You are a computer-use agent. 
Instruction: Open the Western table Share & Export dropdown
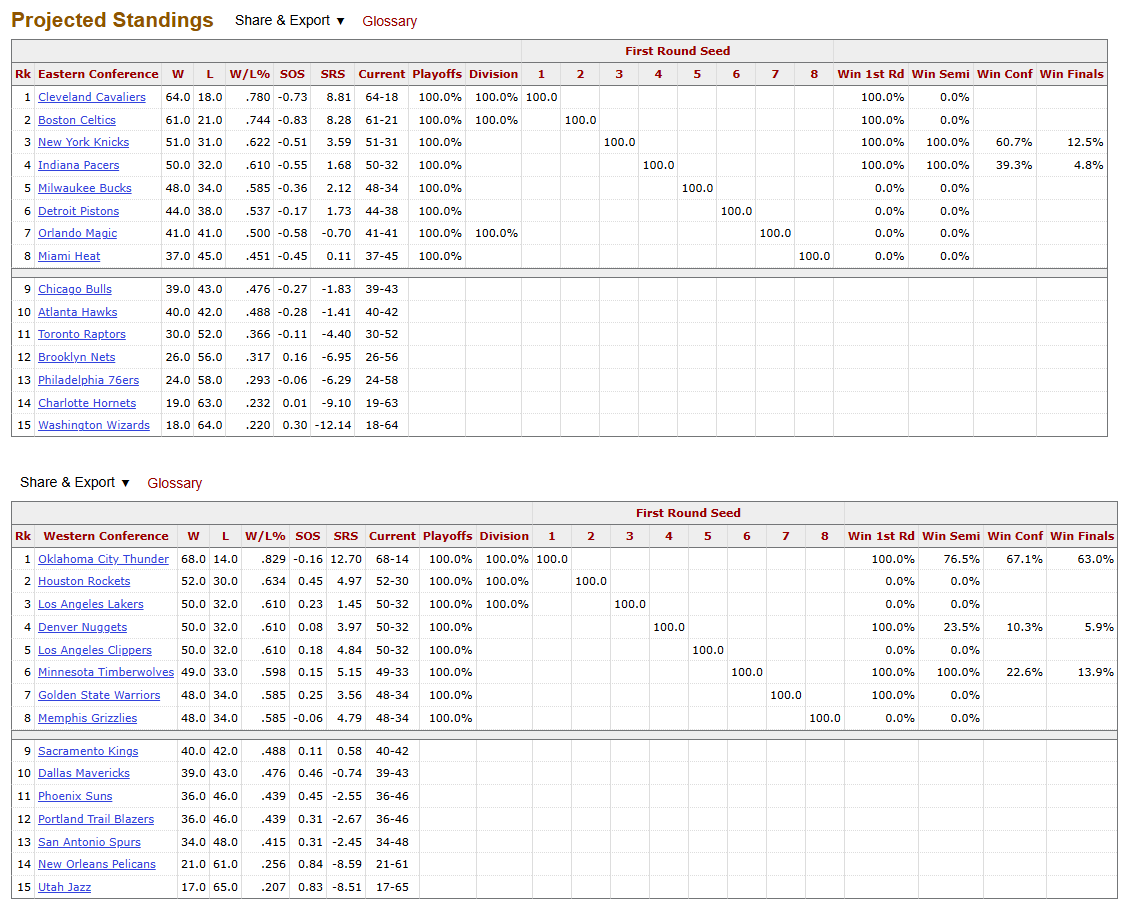tap(75, 483)
